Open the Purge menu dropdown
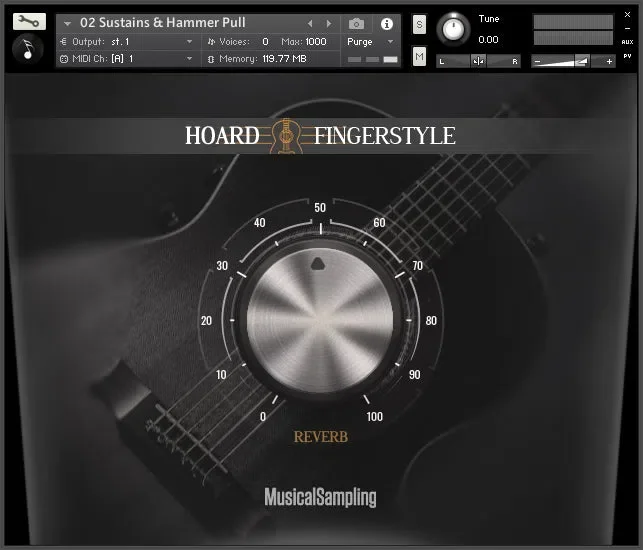This screenshot has width=643, height=550. coord(370,41)
